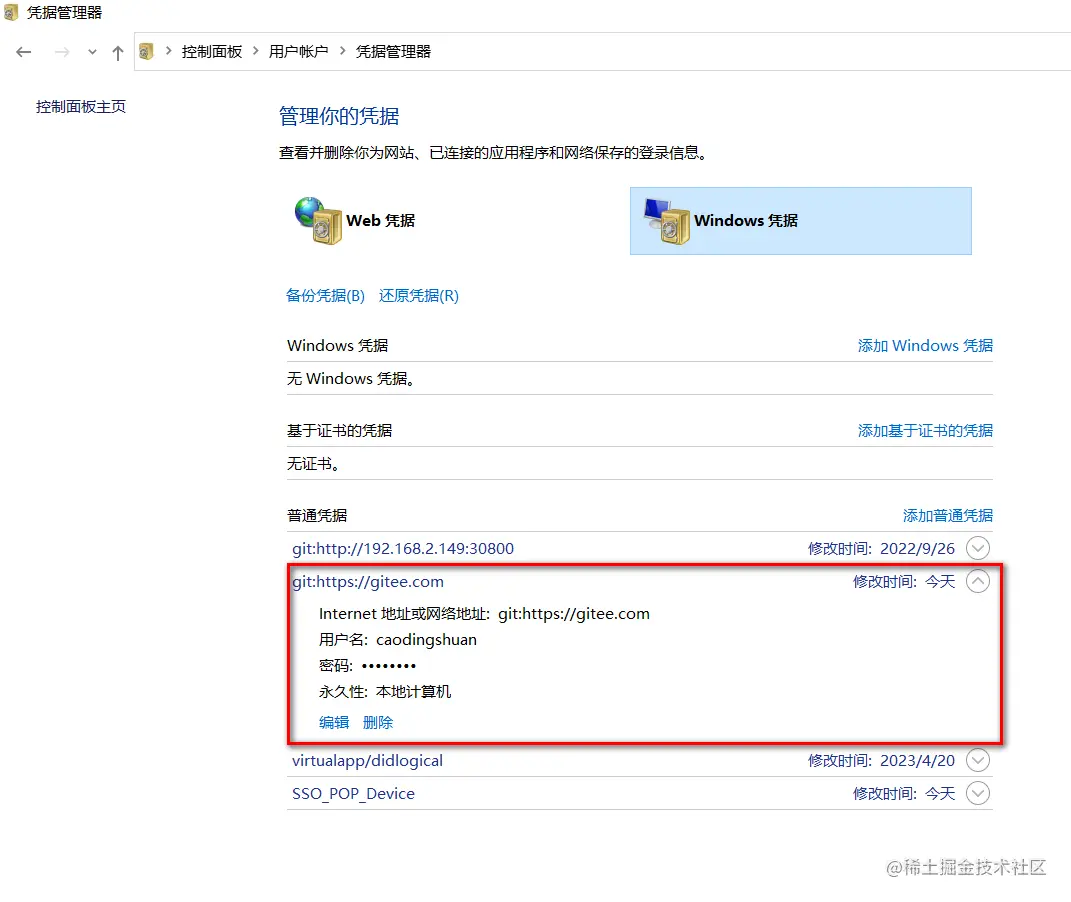
Task: Click 管理你的凭据 heading
Action: (339, 116)
